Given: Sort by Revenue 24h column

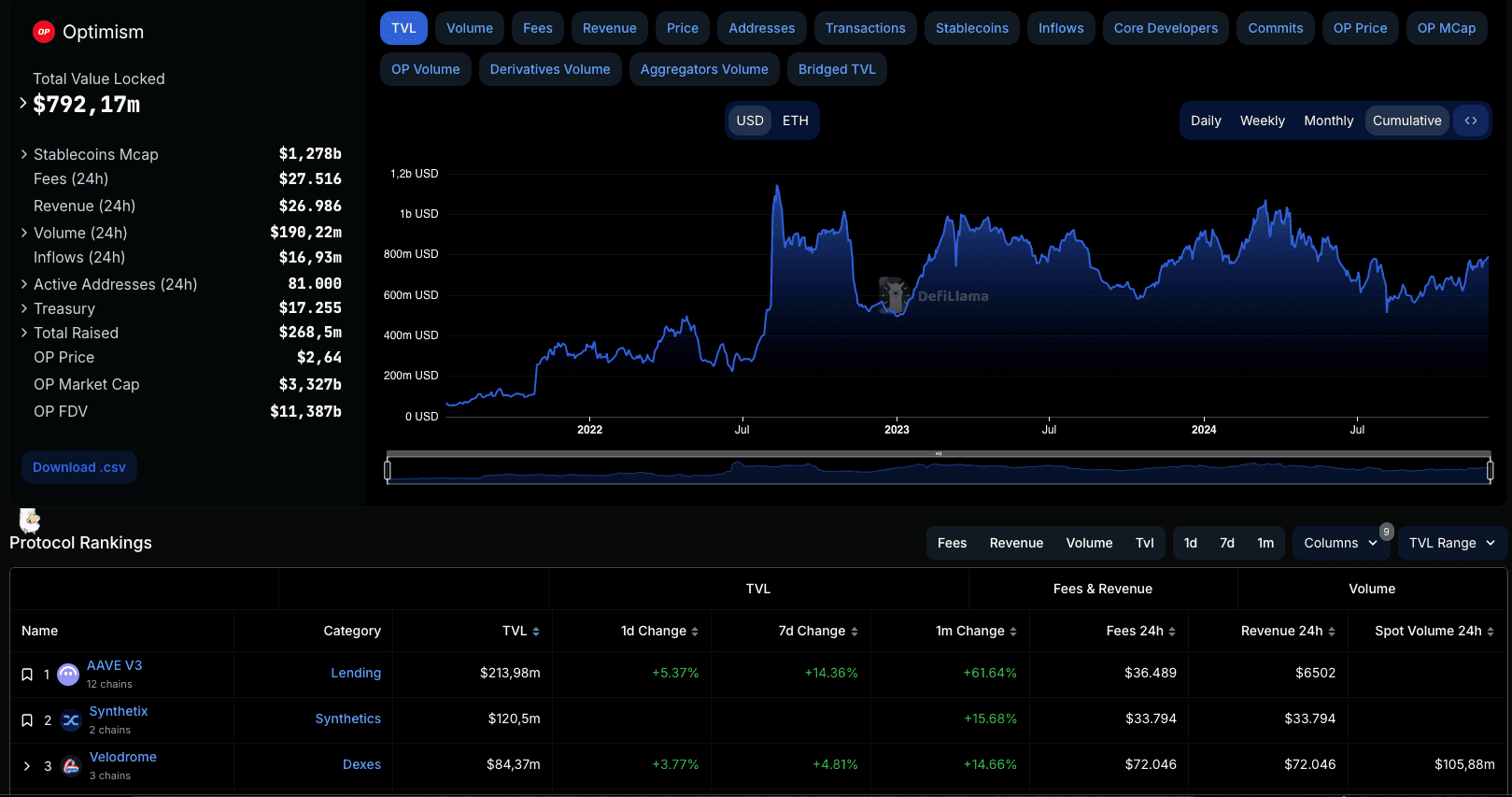Looking at the screenshot, I should coord(1332,632).
